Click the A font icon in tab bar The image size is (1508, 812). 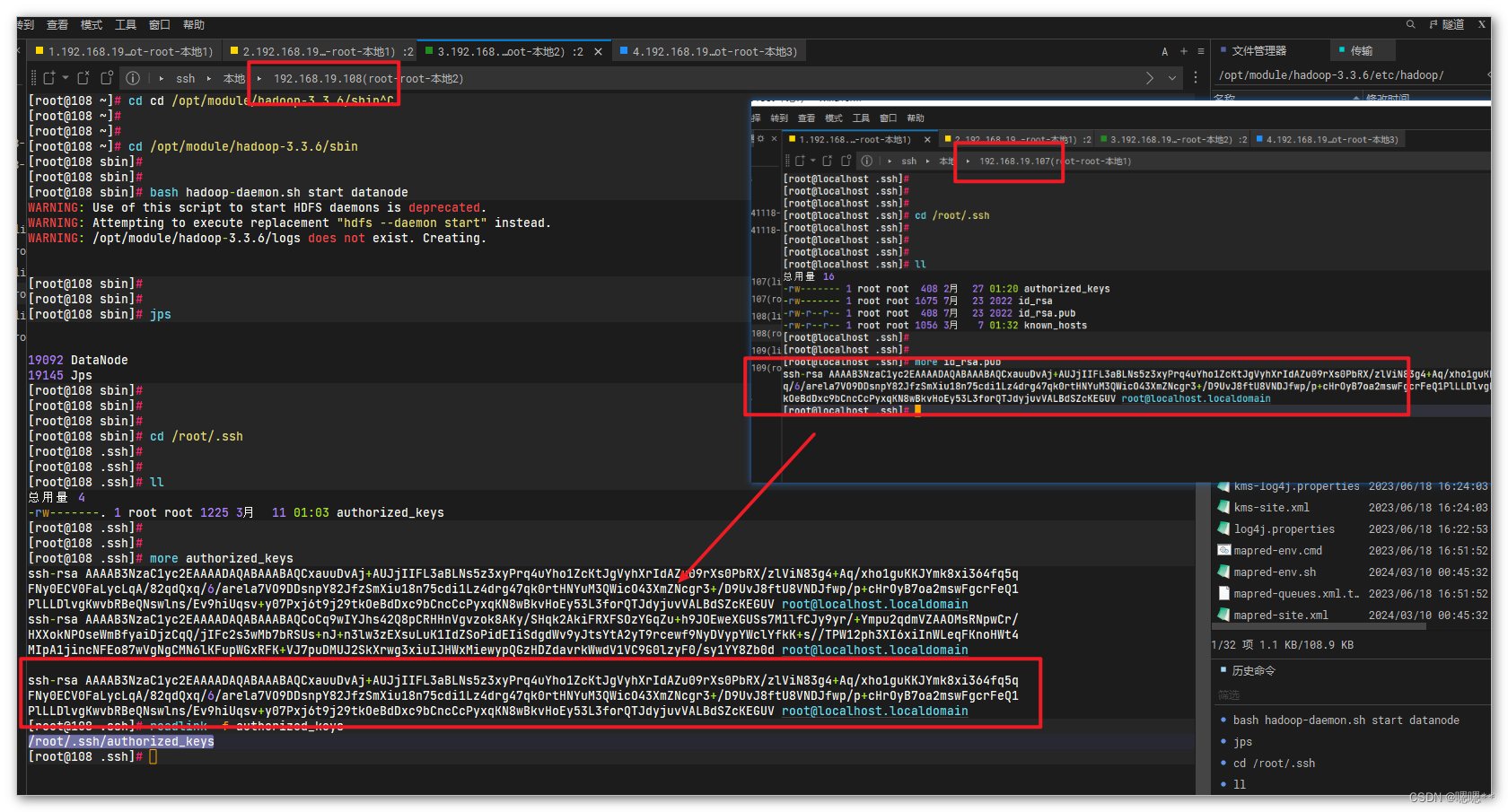click(x=1165, y=52)
